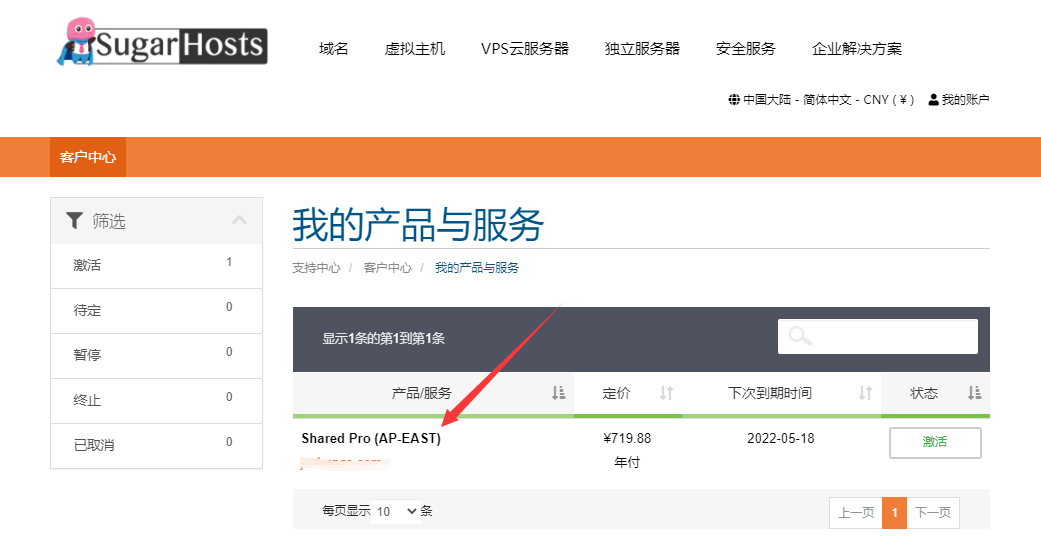
Task: Sort by 产品/服务 column icon
Action: pos(558,393)
